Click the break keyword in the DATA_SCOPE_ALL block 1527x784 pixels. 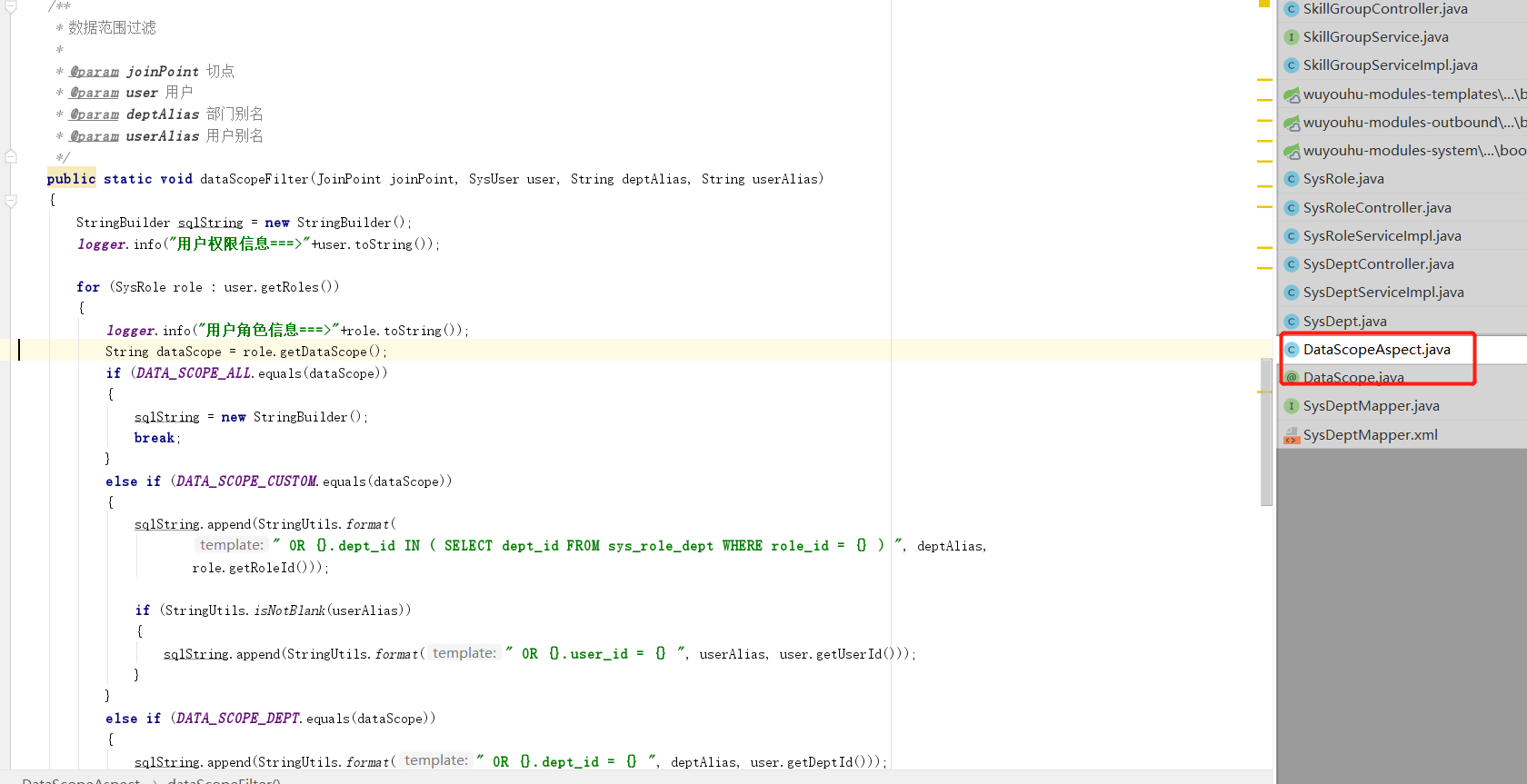155,438
